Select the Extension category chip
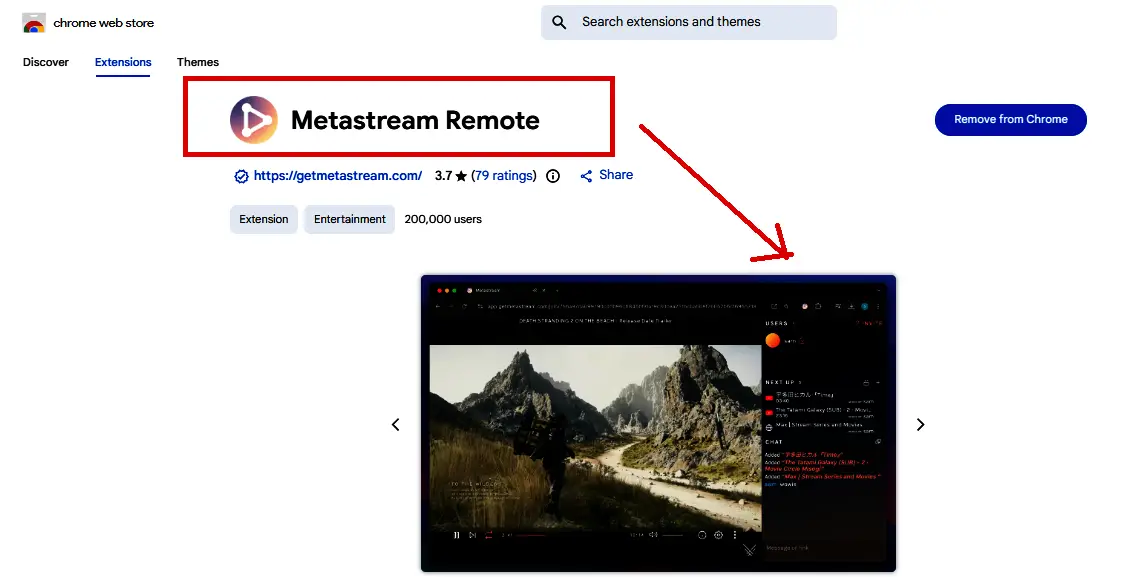Image resolution: width=1136 pixels, height=585 pixels. click(264, 219)
